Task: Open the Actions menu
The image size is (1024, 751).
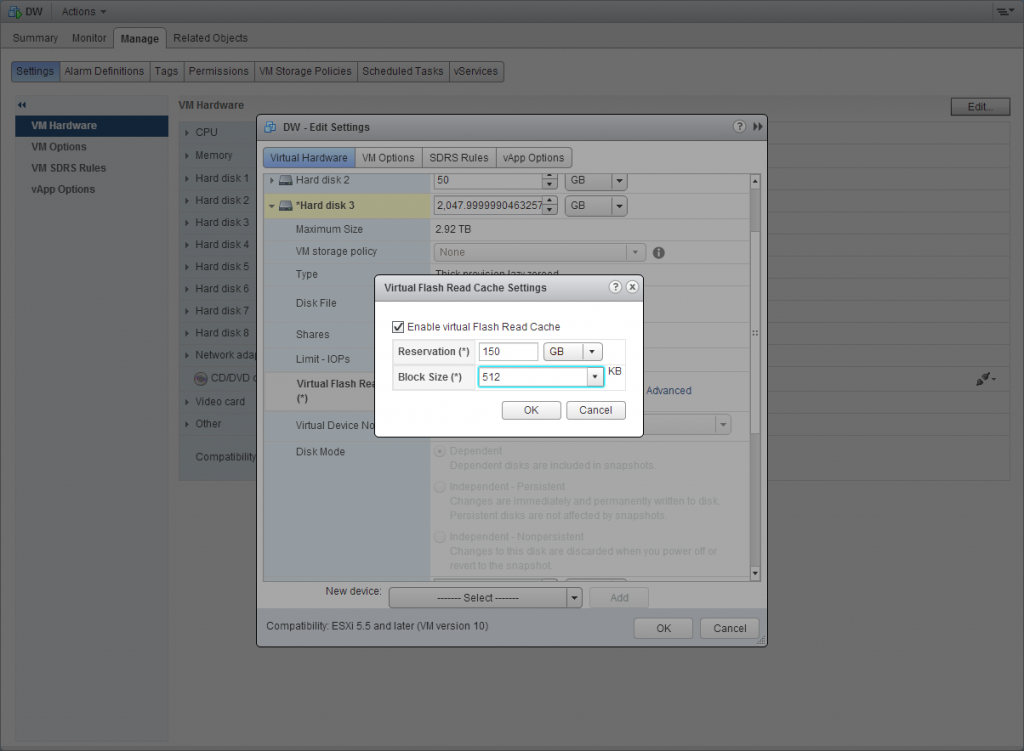Action: (x=82, y=11)
